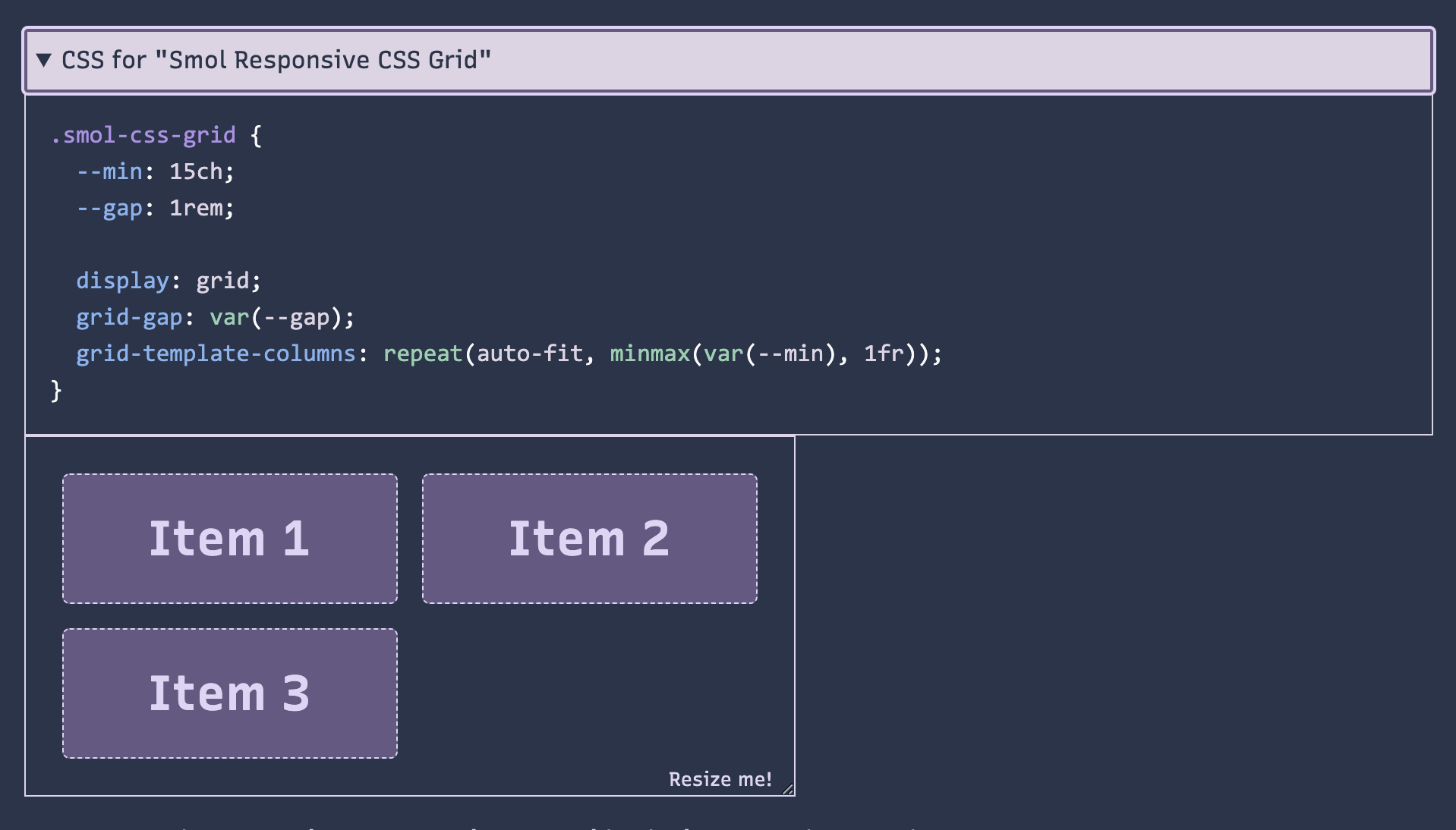The image size is (1456, 830).
Task: Click the .smol-css-grid selector in code
Action: point(143,135)
